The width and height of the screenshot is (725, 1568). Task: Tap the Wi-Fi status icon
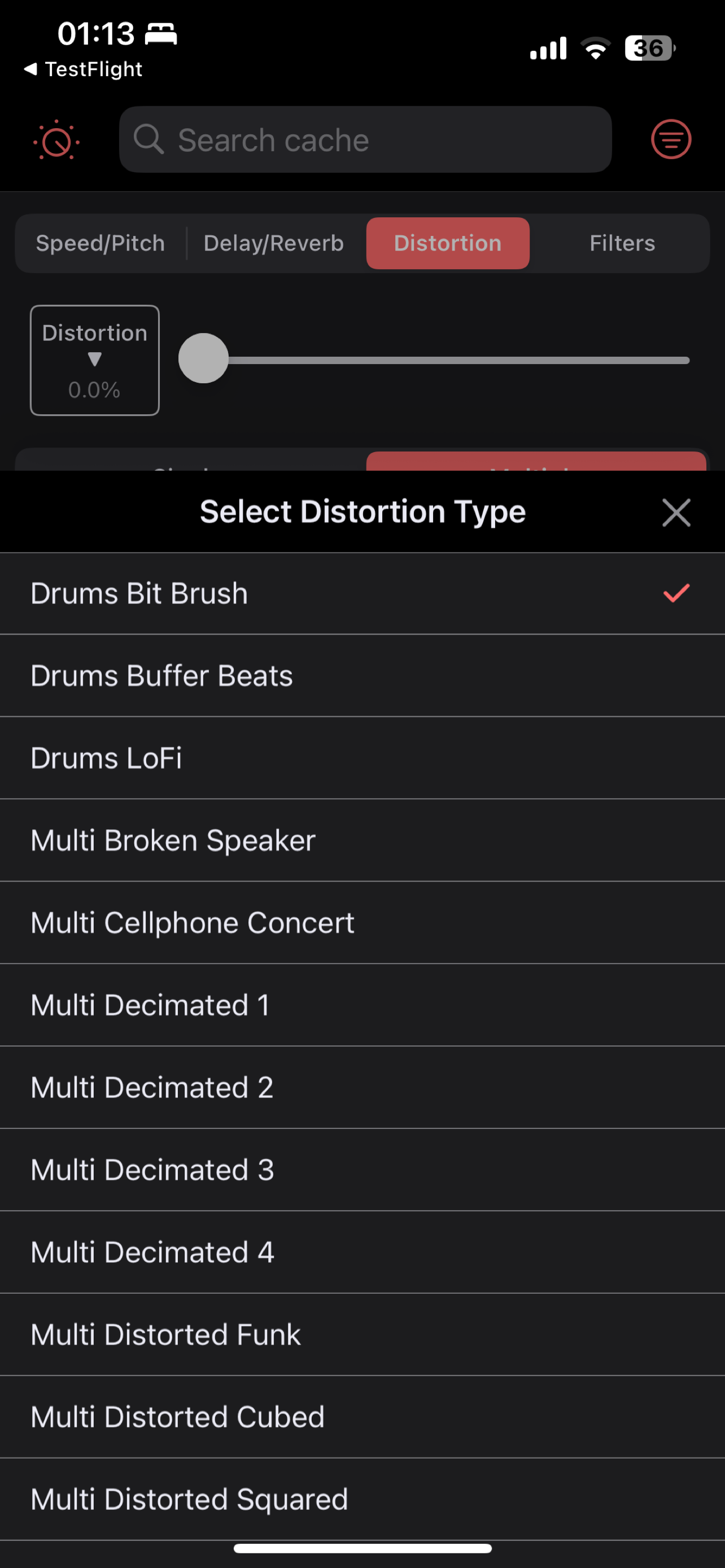click(595, 48)
